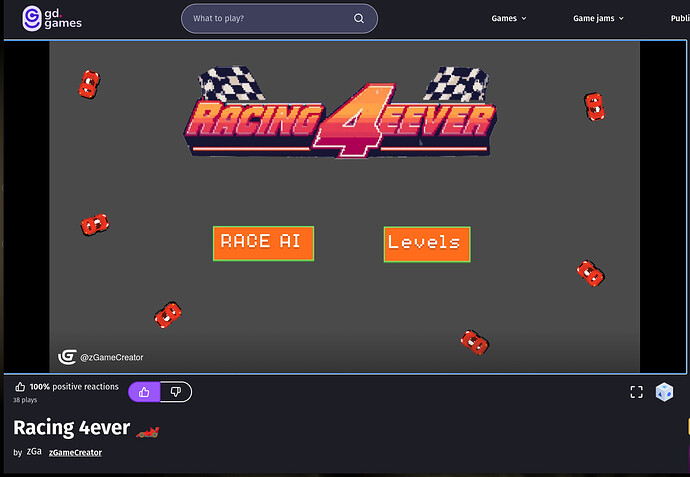This screenshot has width=690, height=477.
Task: Enter fullscreen mode
Action: tap(636, 392)
